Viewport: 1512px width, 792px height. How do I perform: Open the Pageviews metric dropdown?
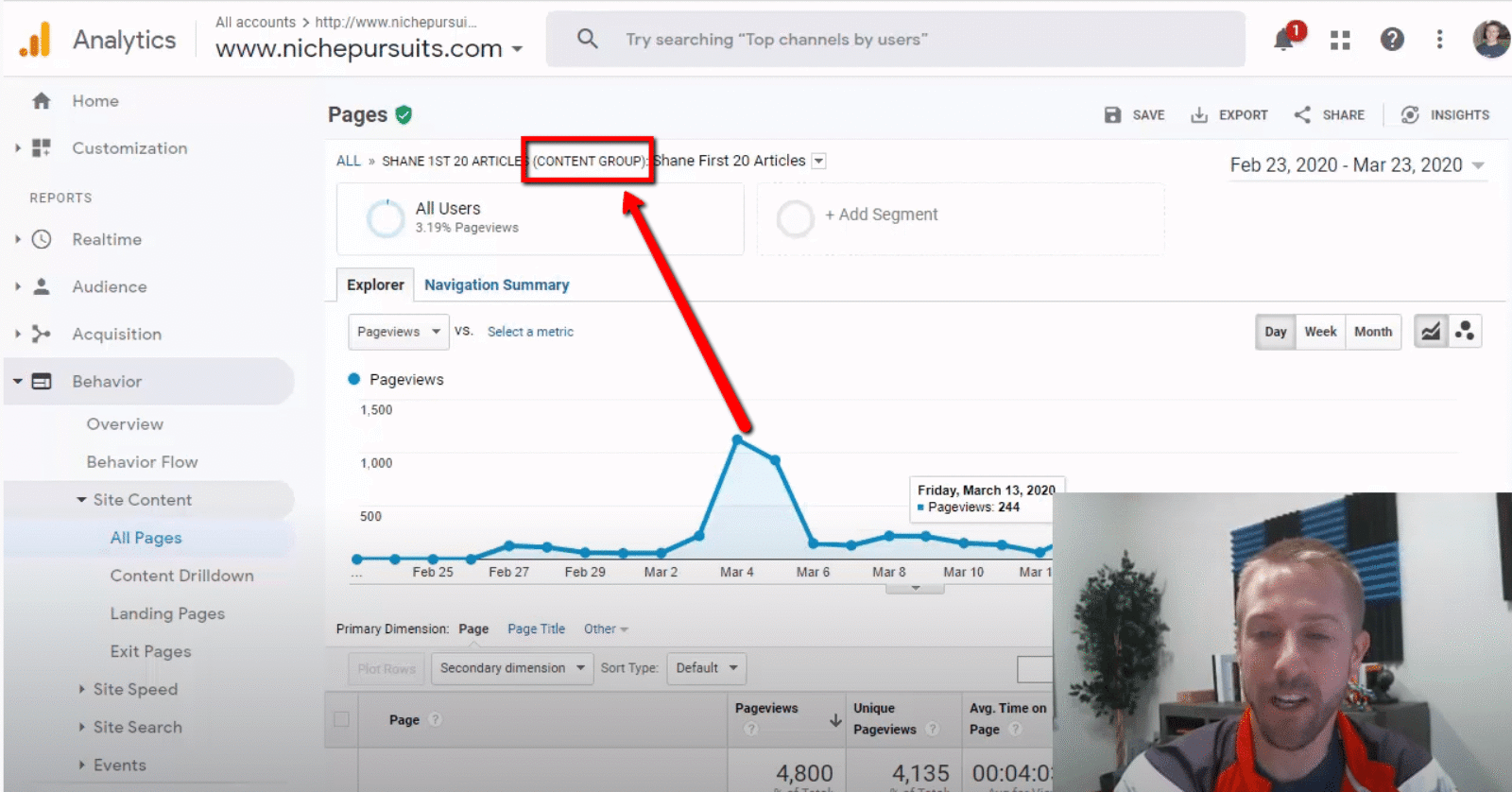click(x=399, y=332)
